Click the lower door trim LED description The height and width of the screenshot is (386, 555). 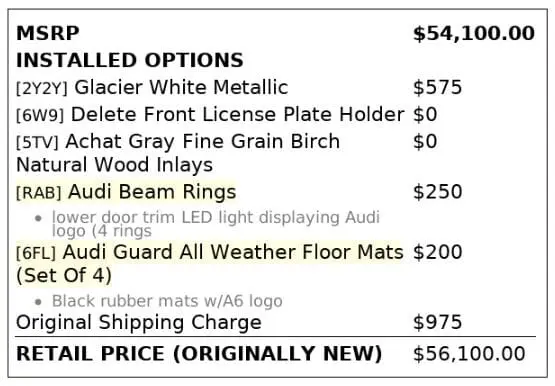[216, 224]
